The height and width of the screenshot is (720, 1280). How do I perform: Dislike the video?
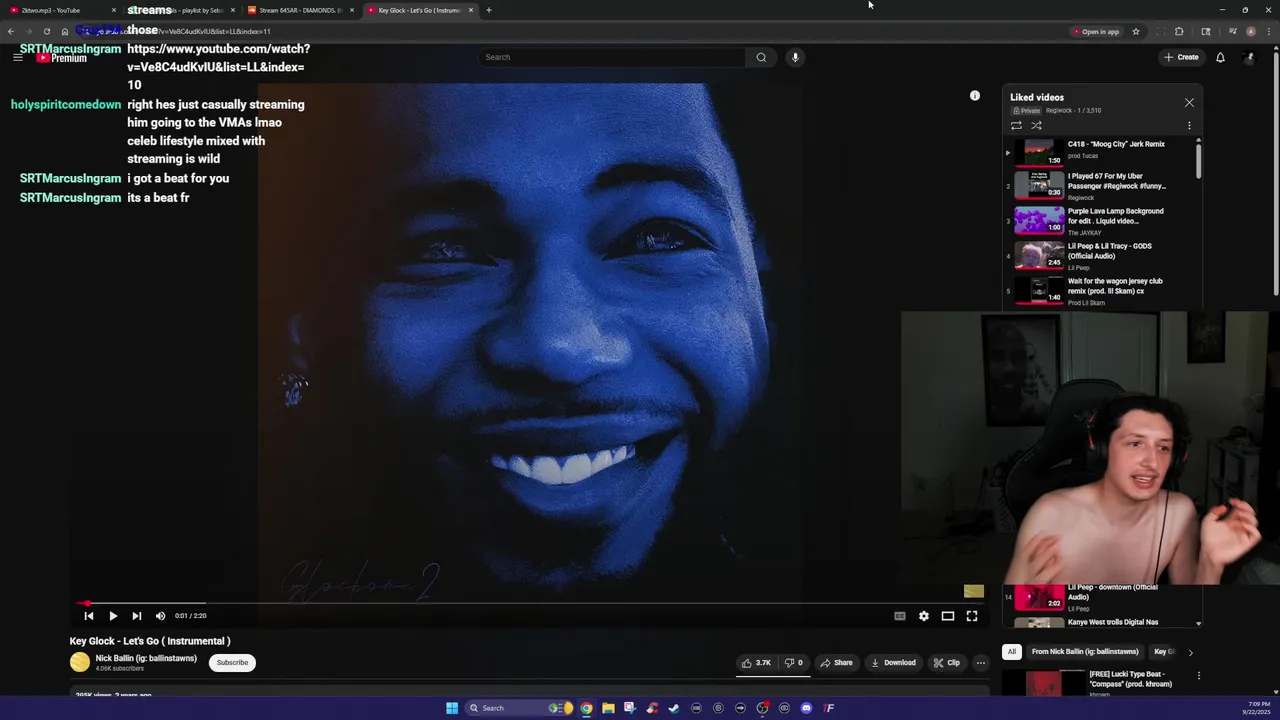point(794,662)
